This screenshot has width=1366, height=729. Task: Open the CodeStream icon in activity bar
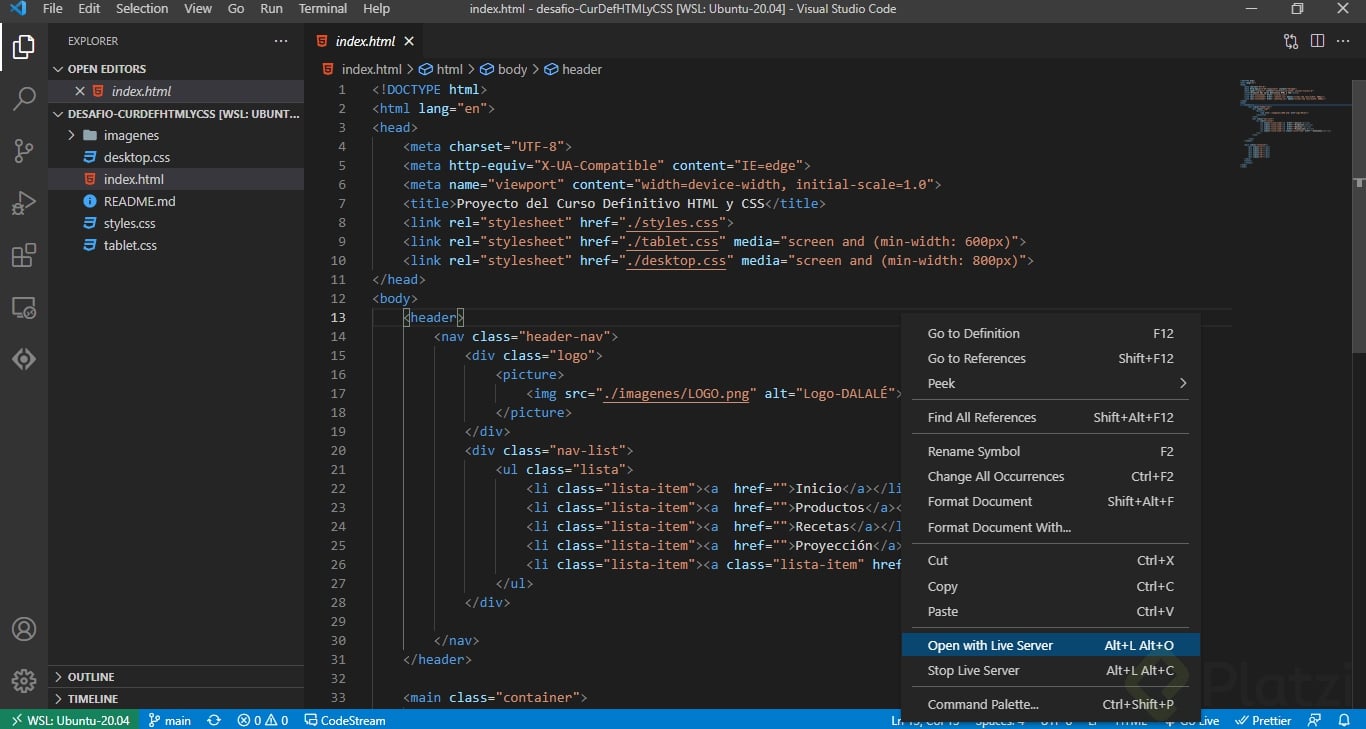[24, 359]
